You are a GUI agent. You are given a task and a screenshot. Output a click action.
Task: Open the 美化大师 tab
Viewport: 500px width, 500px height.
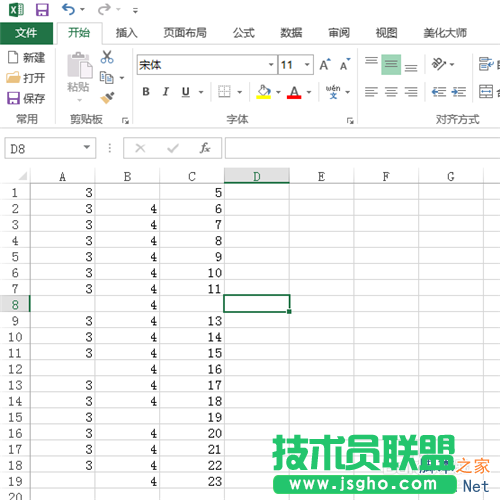pos(445,33)
